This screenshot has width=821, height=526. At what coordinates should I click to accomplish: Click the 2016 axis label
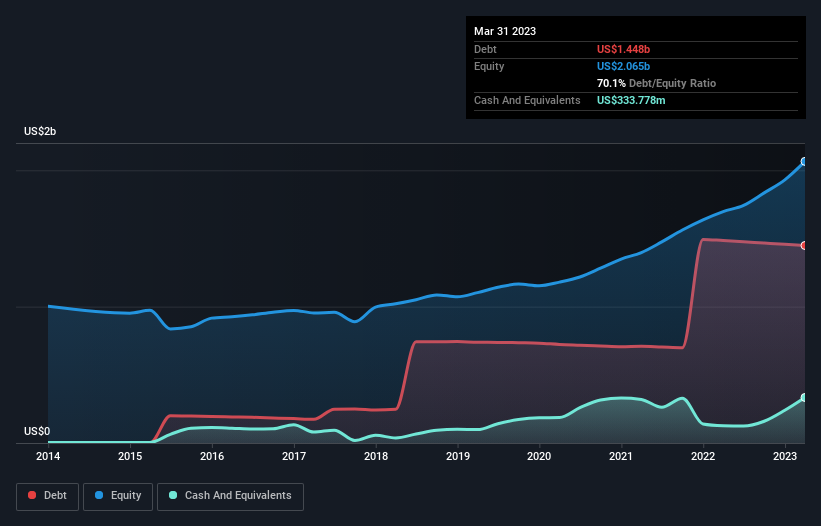click(x=212, y=456)
